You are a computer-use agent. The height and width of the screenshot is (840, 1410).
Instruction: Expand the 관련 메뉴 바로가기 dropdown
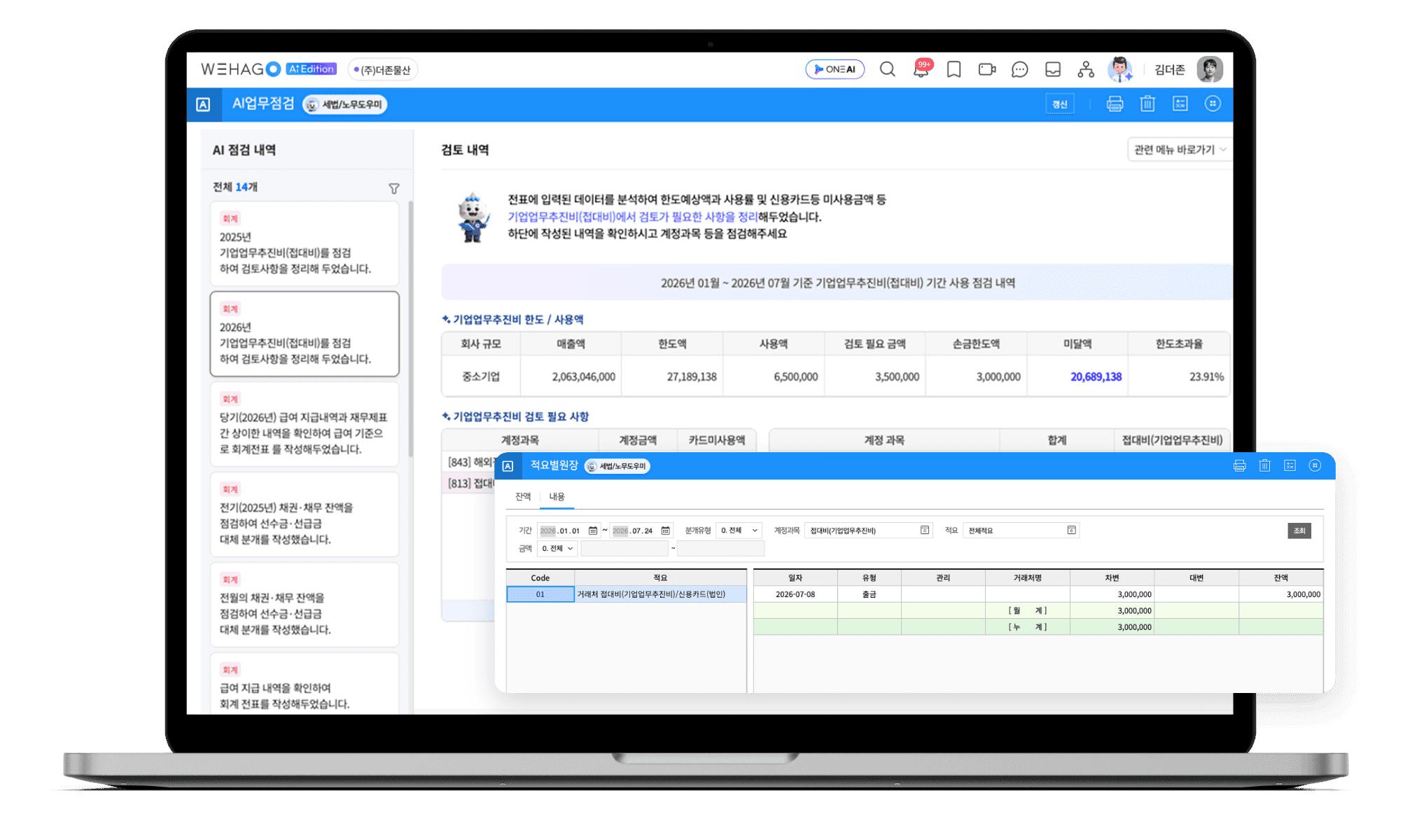click(x=1180, y=149)
